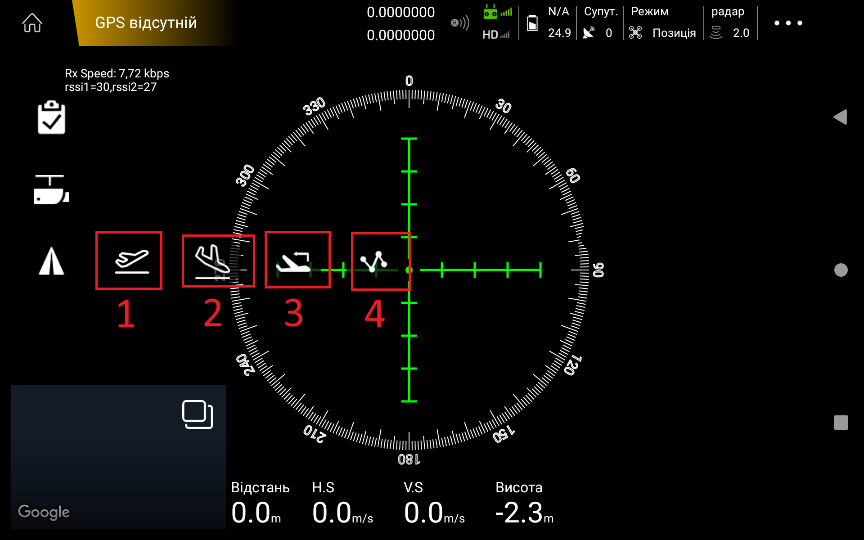Tap the flight navigation arrow icon
The image size is (864, 540).
point(51,261)
